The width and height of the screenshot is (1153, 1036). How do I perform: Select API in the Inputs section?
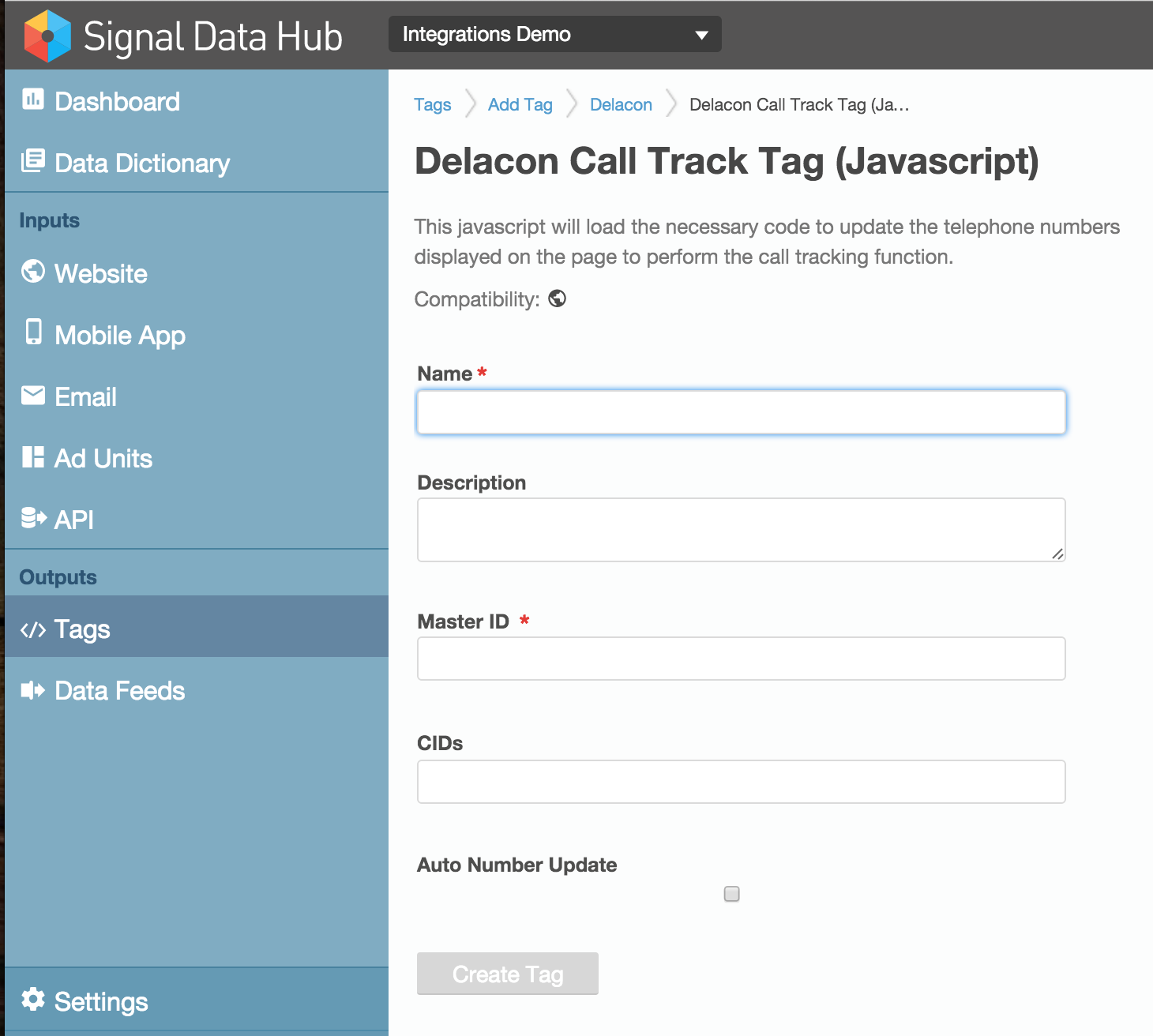point(197,520)
